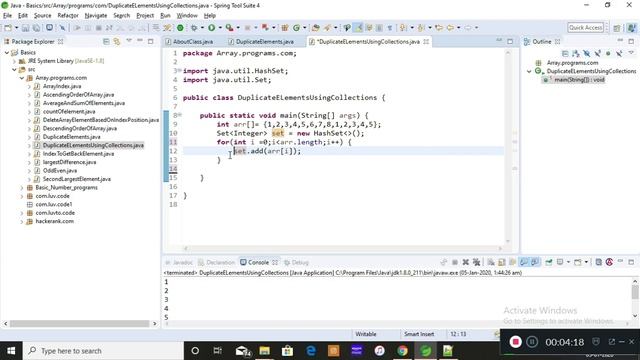Switch to the Debug tab in the bottom panel
Screen dimensions: 640x360
[297, 262]
